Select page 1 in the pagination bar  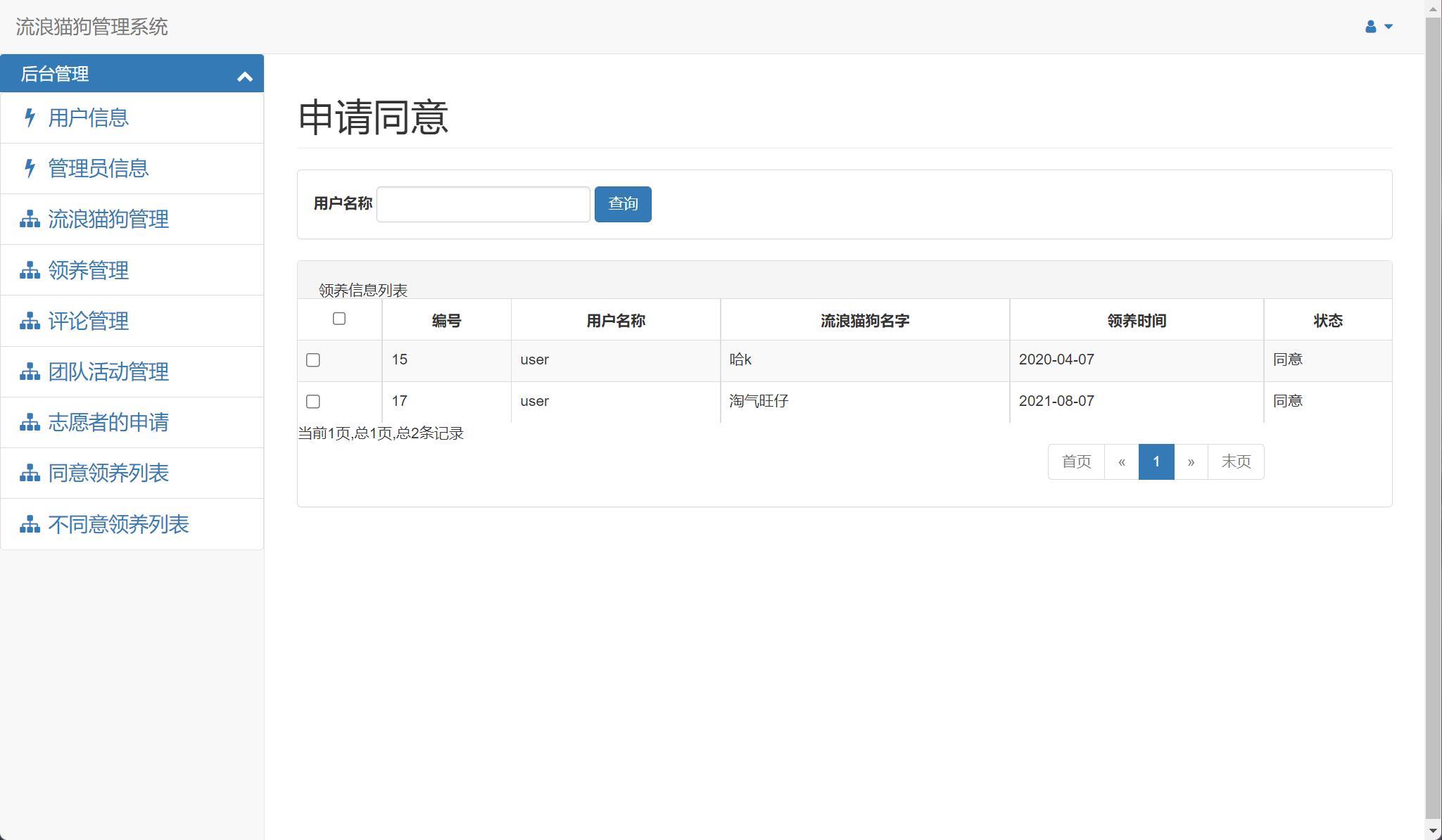[x=1156, y=462]
